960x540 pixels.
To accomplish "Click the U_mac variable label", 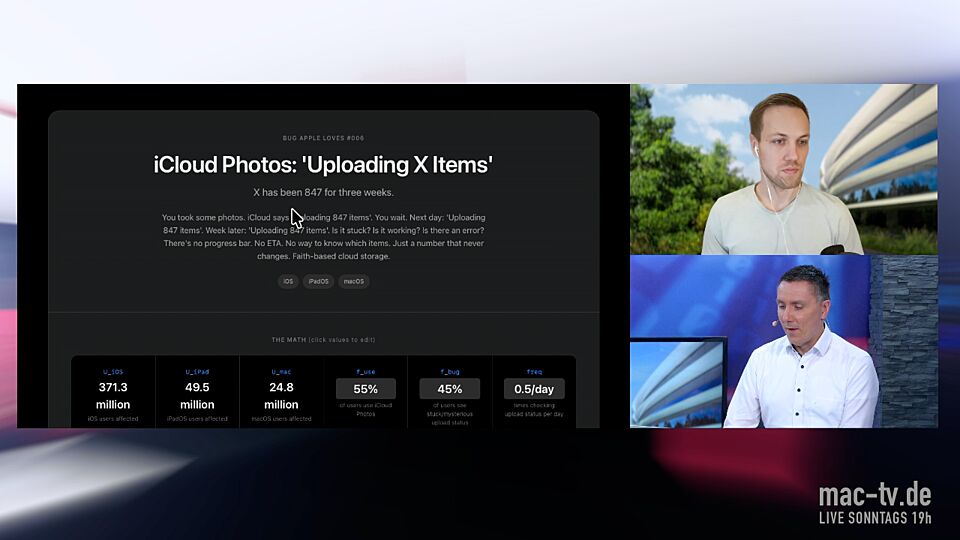I will coord(281,371).
